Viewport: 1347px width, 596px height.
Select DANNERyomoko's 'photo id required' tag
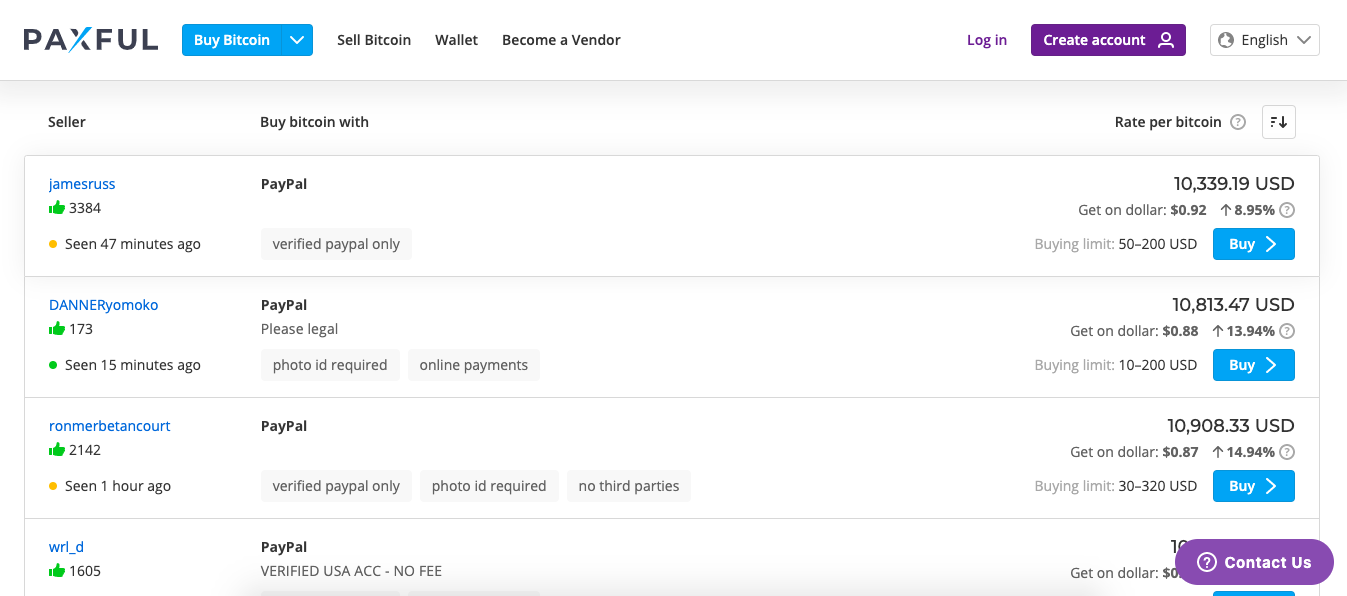pos(330,365)
